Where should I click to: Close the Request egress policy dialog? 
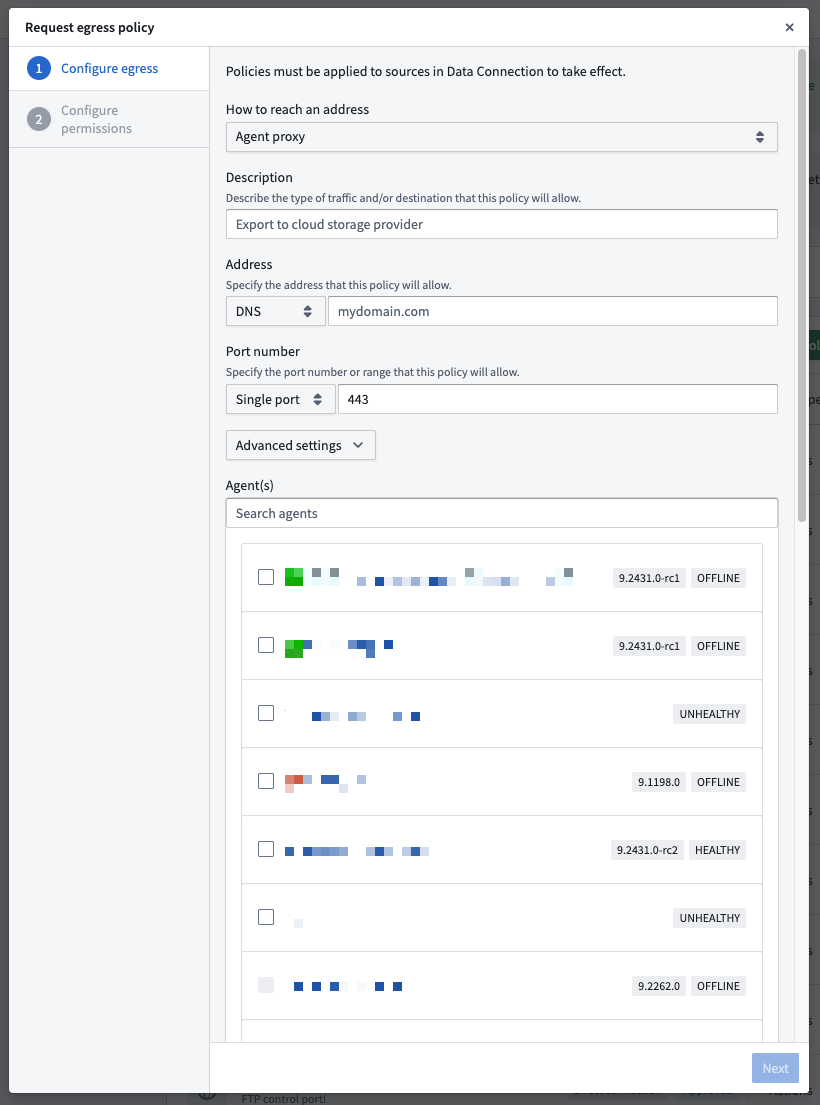pos(789,27)
